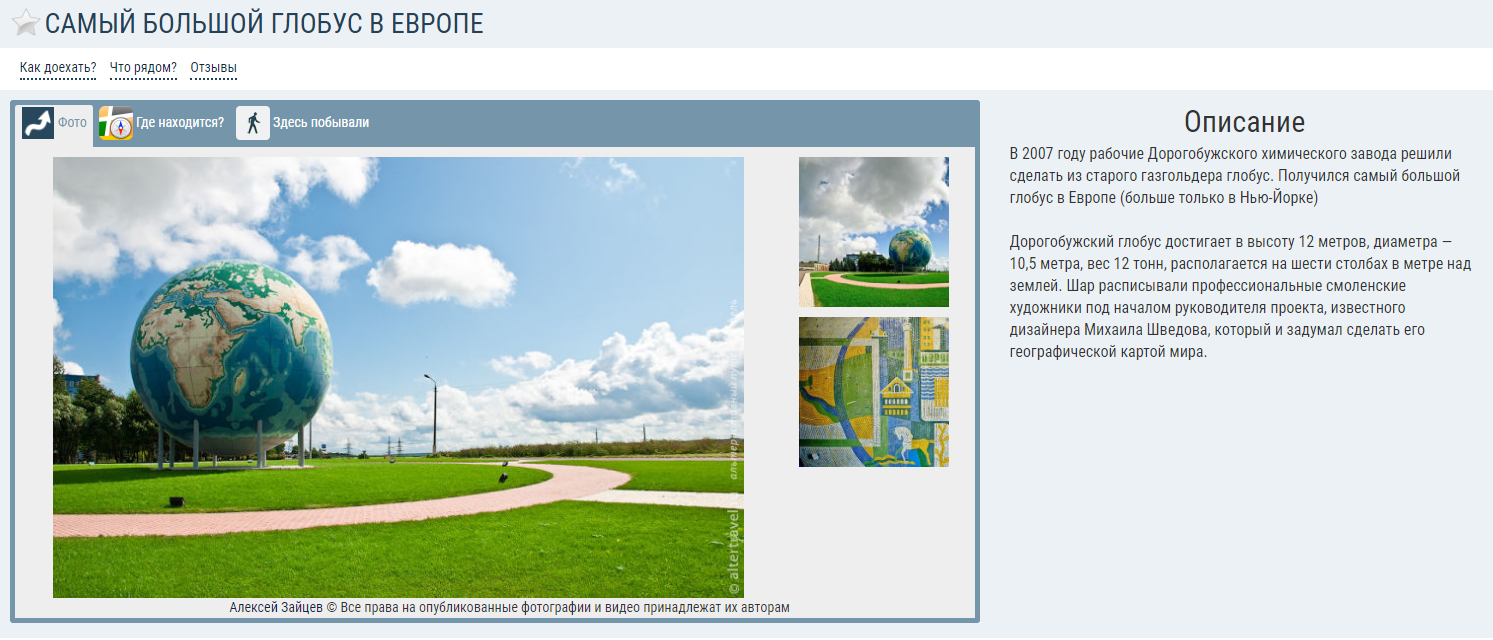Switch to the Фото tab label
1493x640 pixels.
(x=72, y=123)
